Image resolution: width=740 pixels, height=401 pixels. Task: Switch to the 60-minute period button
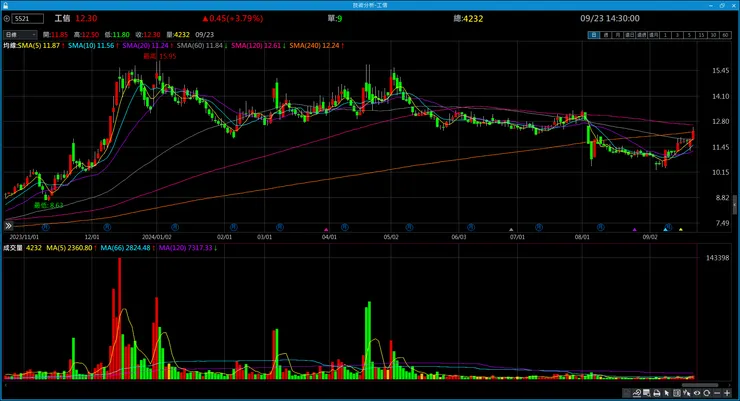[x=725, y=35]
